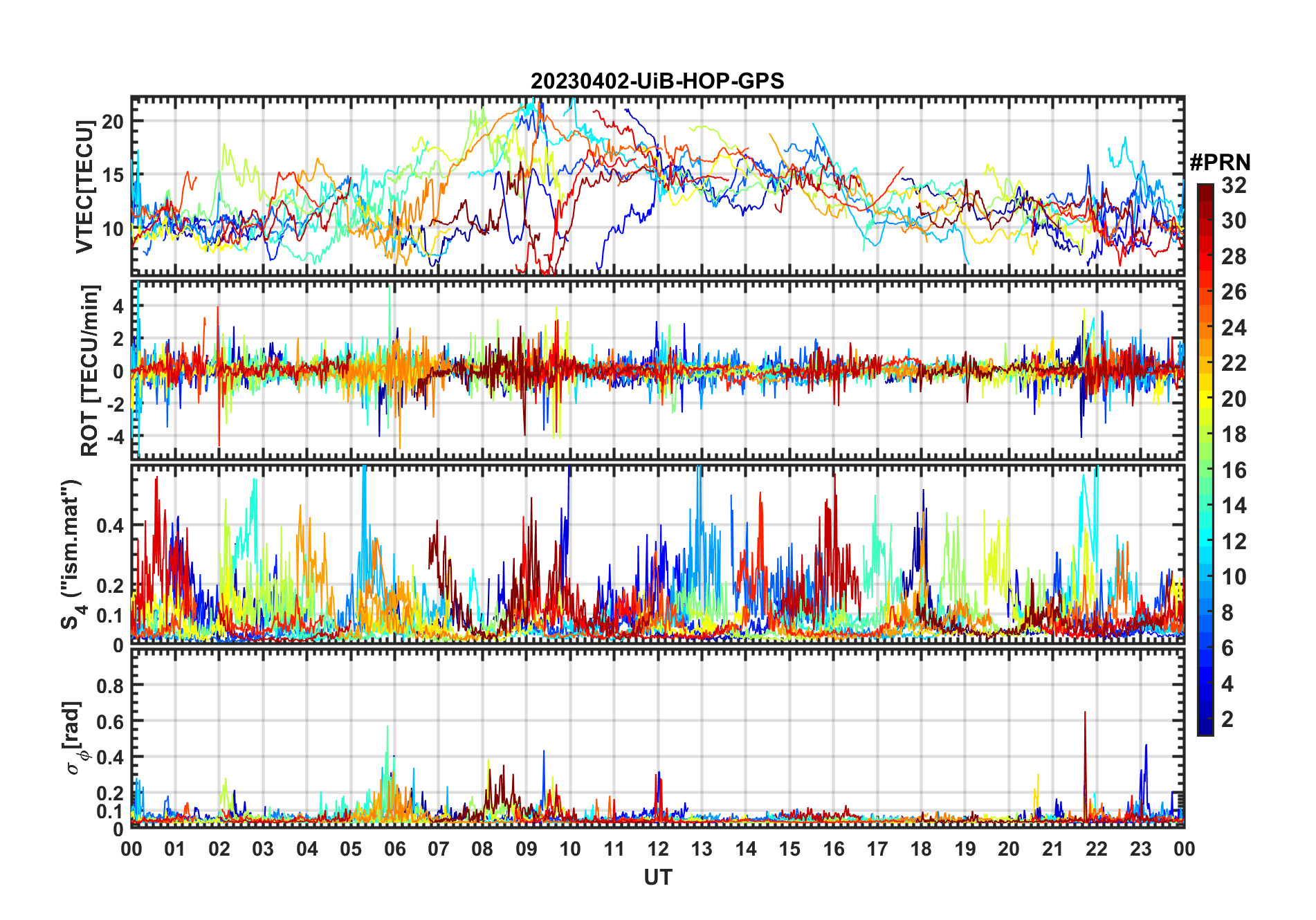Click x-axis tick label 18
The image size is (1316, 920).
921,849
